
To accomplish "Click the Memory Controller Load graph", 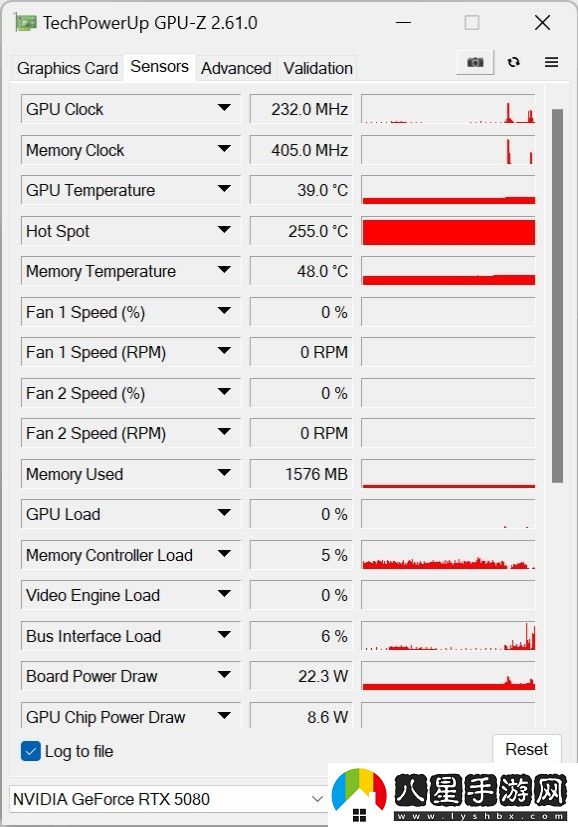I will pos(448,555).
